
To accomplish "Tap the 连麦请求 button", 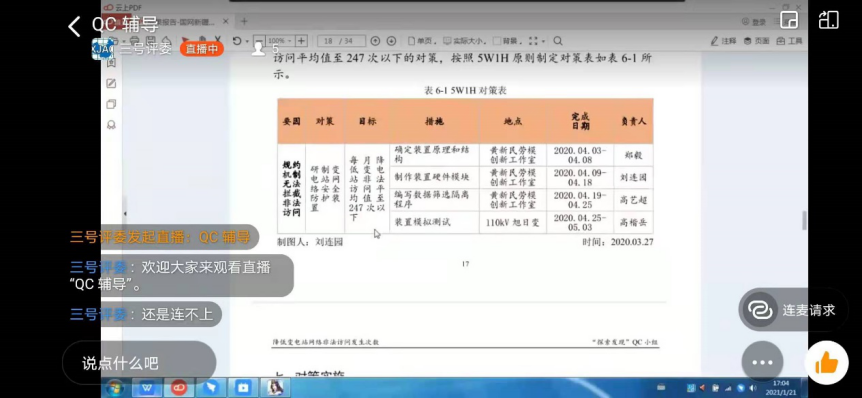I will (793, 310).
